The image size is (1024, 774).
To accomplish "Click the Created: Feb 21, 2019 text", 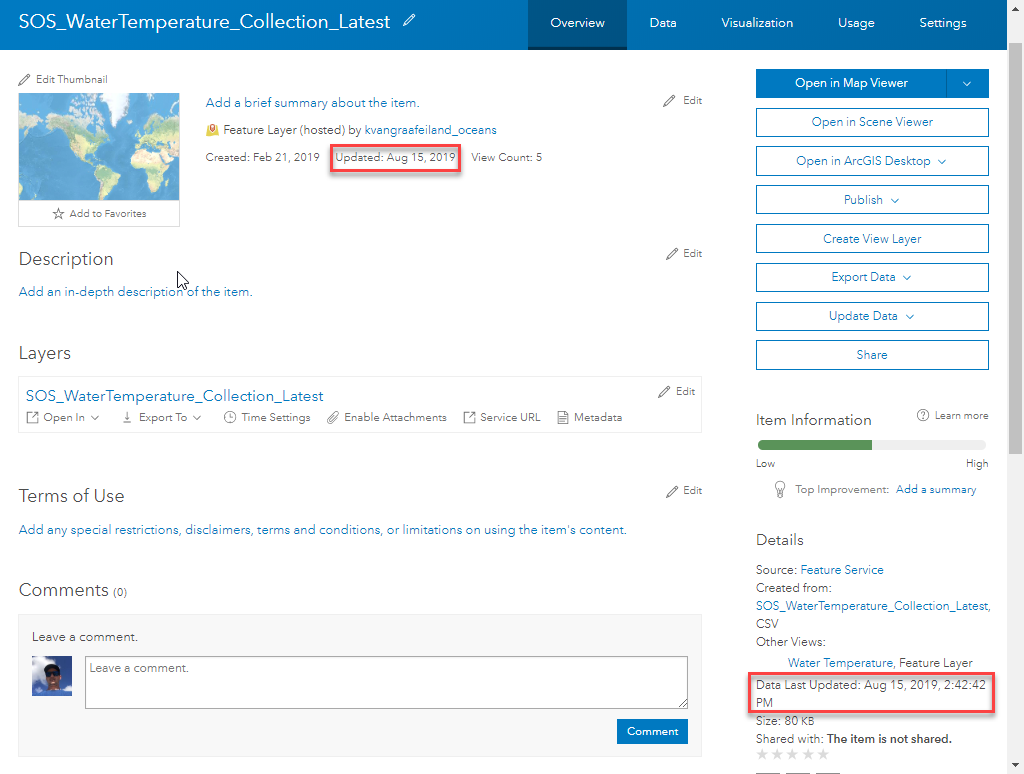I will 263,158.
